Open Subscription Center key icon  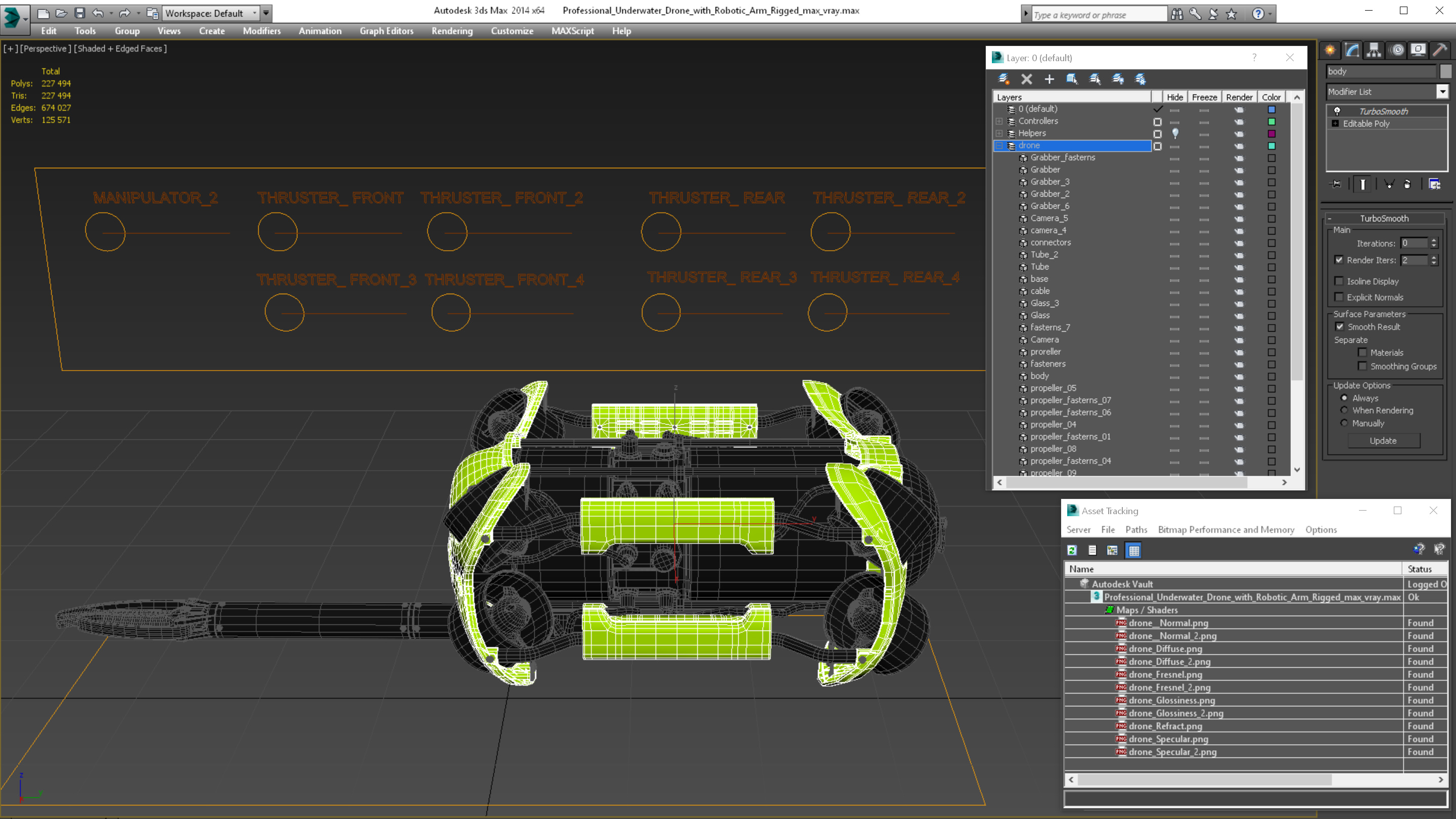pos(1196,14)
